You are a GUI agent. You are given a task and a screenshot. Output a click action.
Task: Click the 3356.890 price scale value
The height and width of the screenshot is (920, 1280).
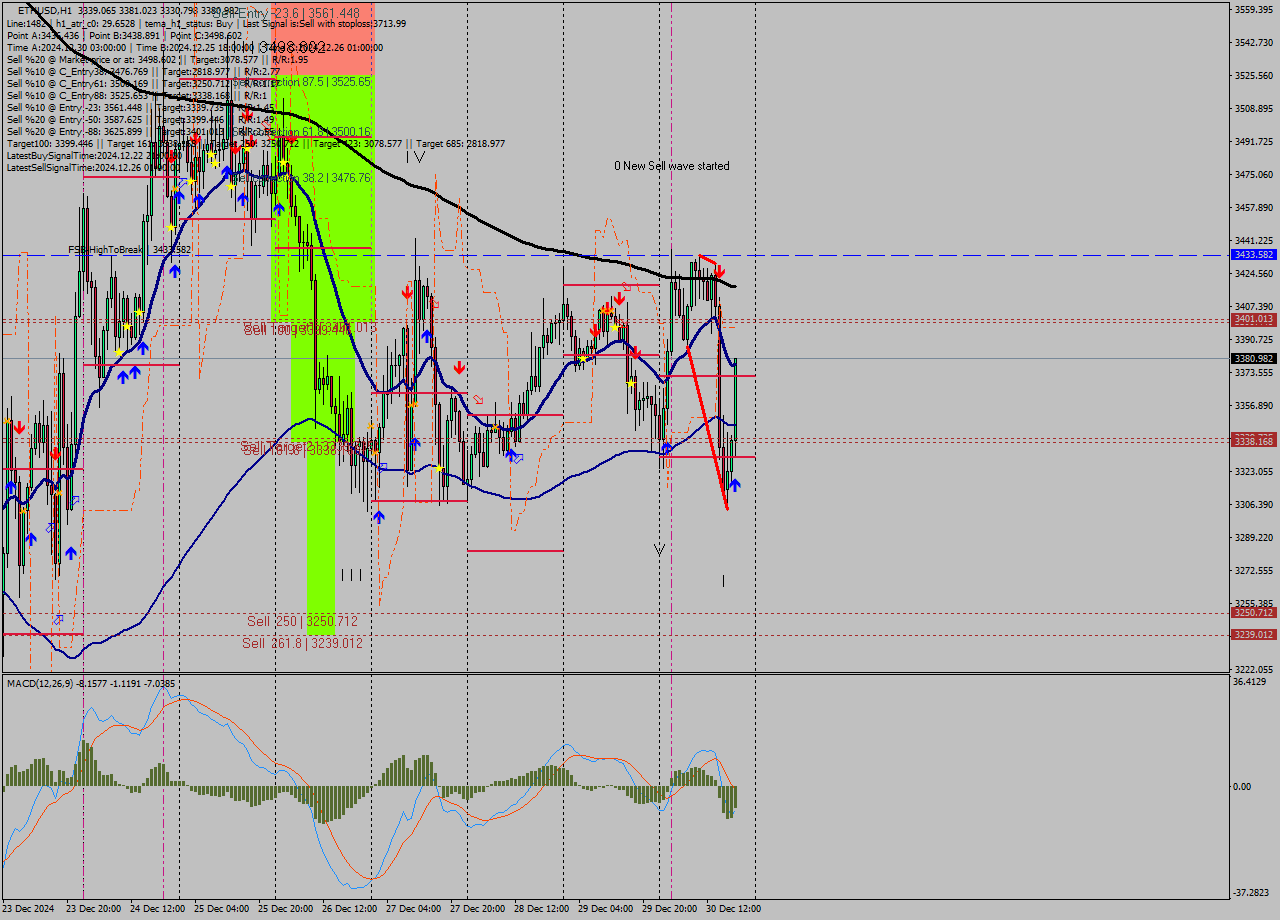click(1254, 405)
